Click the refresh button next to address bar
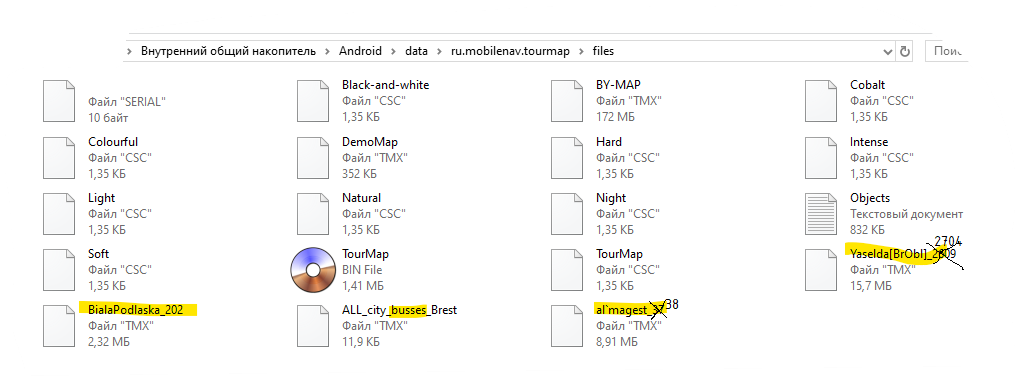Viewport: 1021px width, 381px height. click(904, 51)
